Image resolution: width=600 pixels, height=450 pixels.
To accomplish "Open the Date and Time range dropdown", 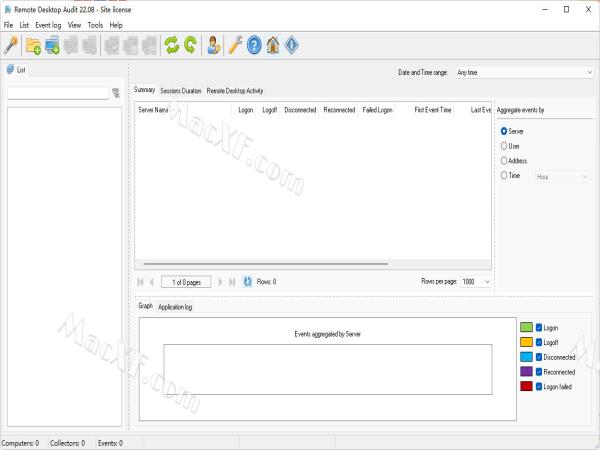I will pos(525,72).
